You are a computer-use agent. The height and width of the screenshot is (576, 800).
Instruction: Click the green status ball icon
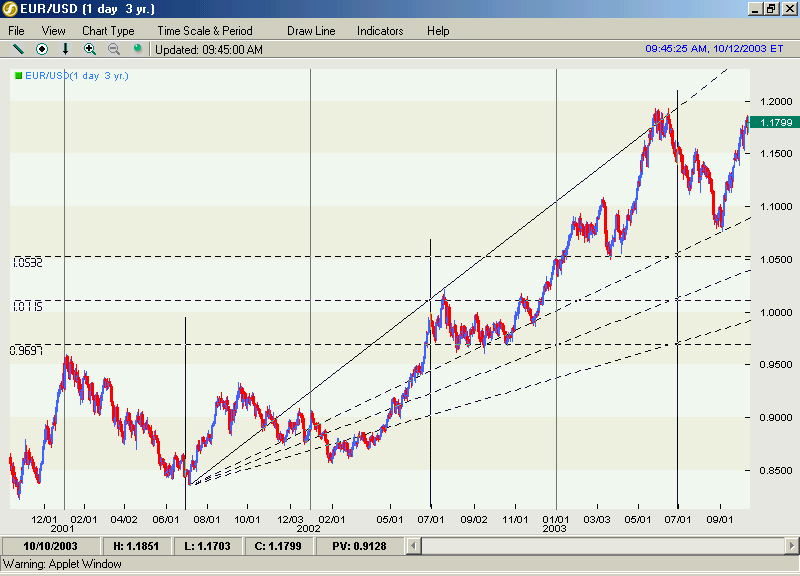[x=137, y=48]
